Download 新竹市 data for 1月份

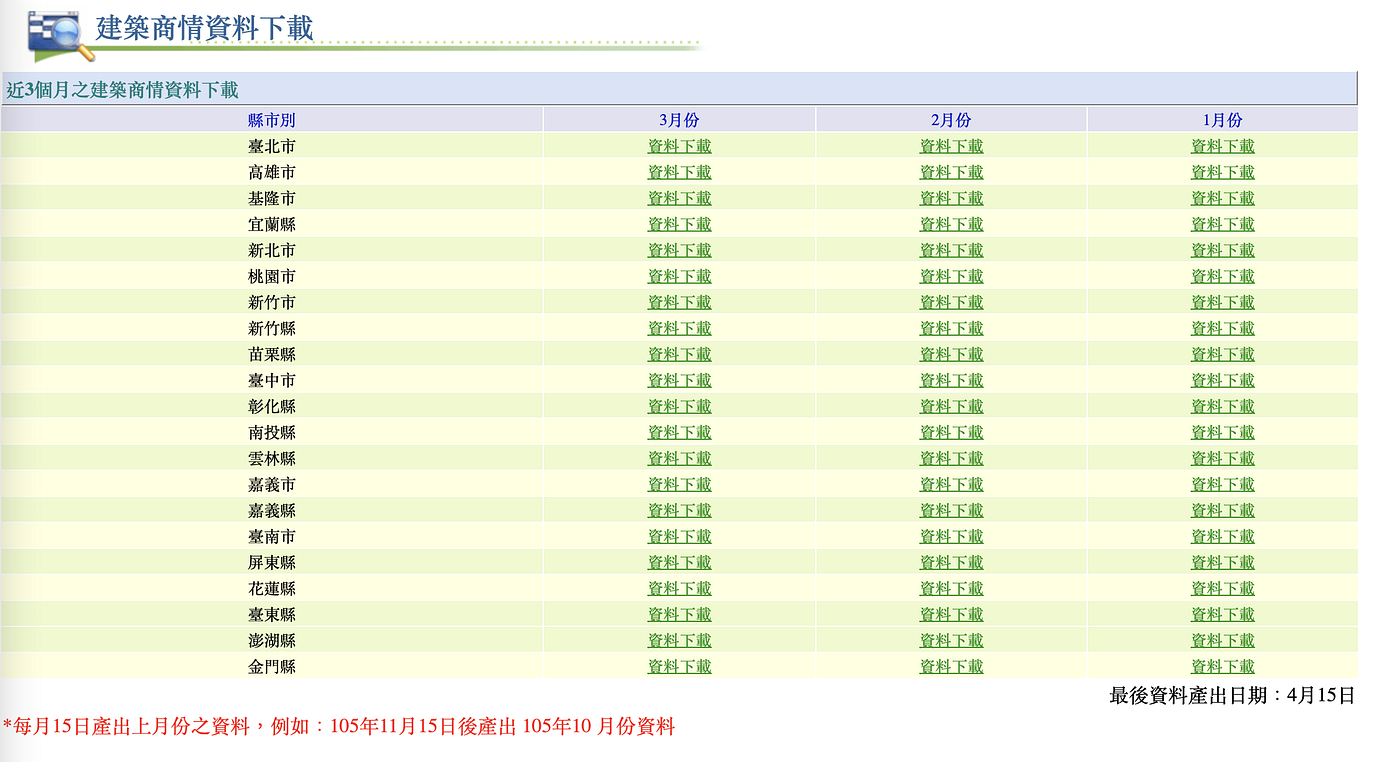[x=1222, y=302]
